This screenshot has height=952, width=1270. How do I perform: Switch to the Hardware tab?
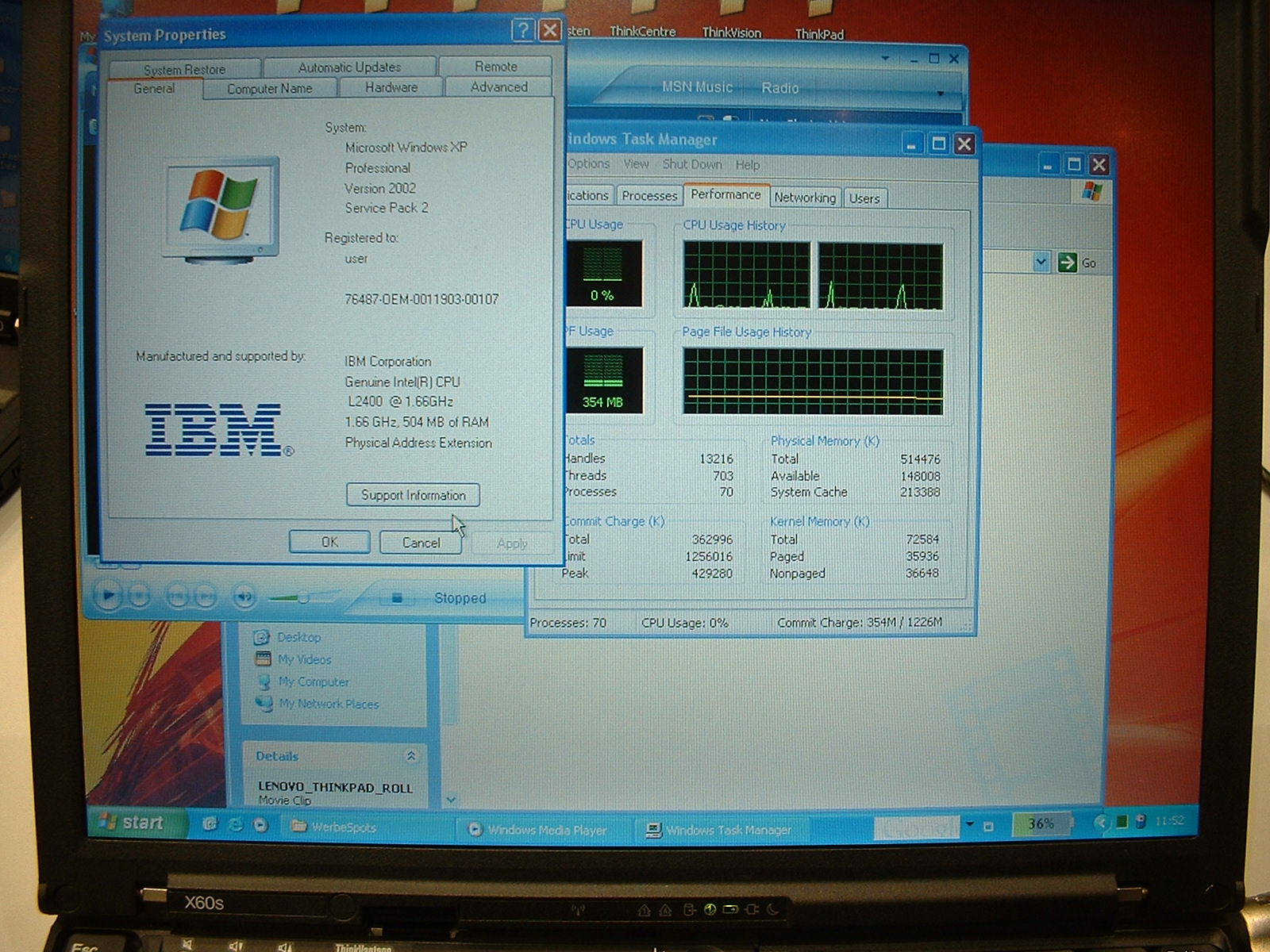[391, 87]
